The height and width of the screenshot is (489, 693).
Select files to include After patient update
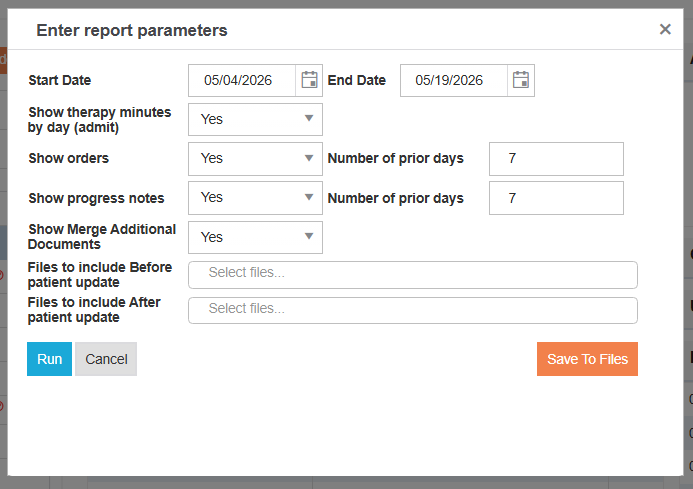(413, 310)
